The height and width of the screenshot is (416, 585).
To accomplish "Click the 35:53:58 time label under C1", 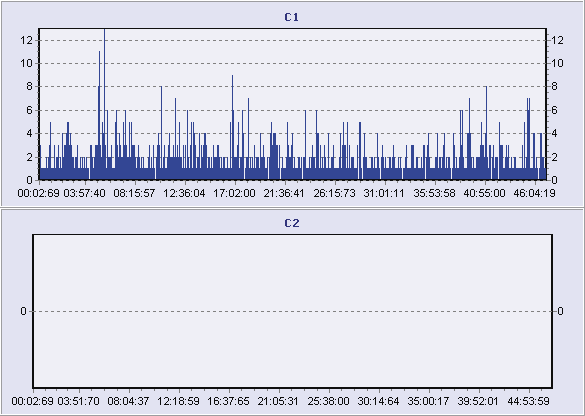I will coord(434,193).
